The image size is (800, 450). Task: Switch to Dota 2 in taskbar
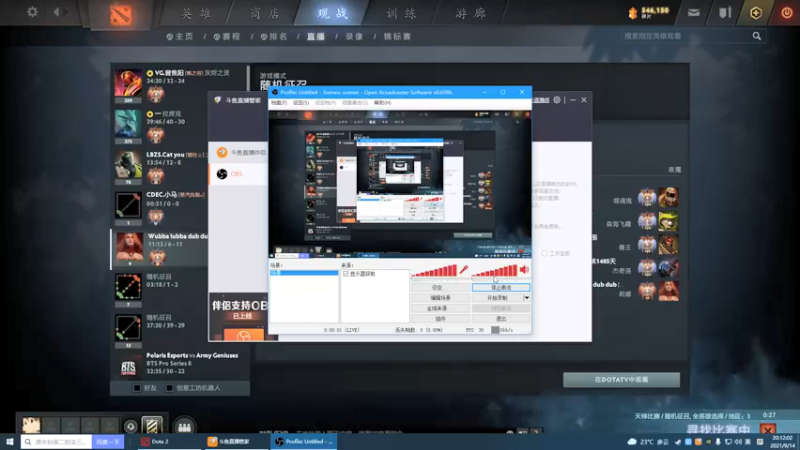[170, 441]
